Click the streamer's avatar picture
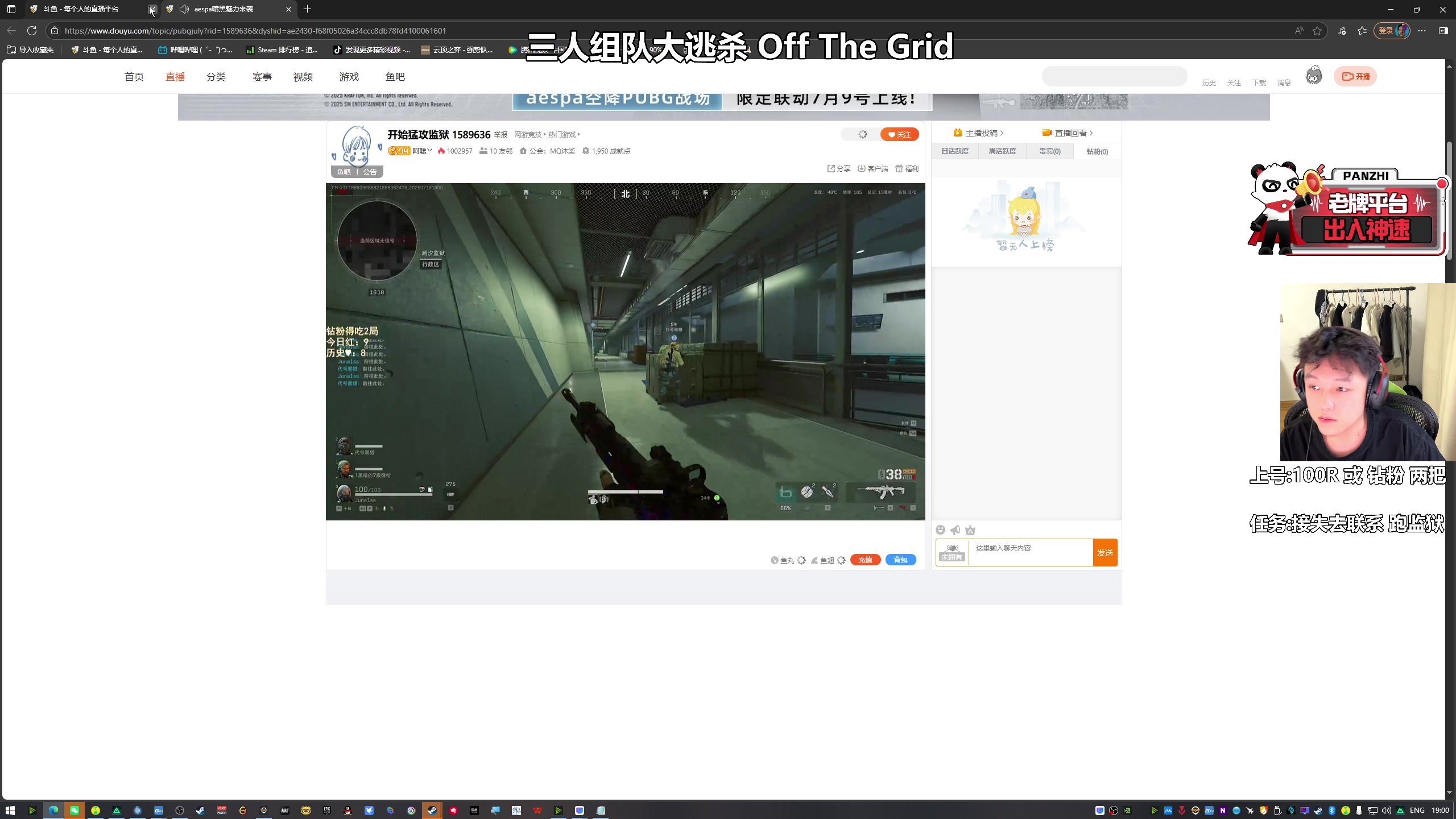 click(357, 145)
